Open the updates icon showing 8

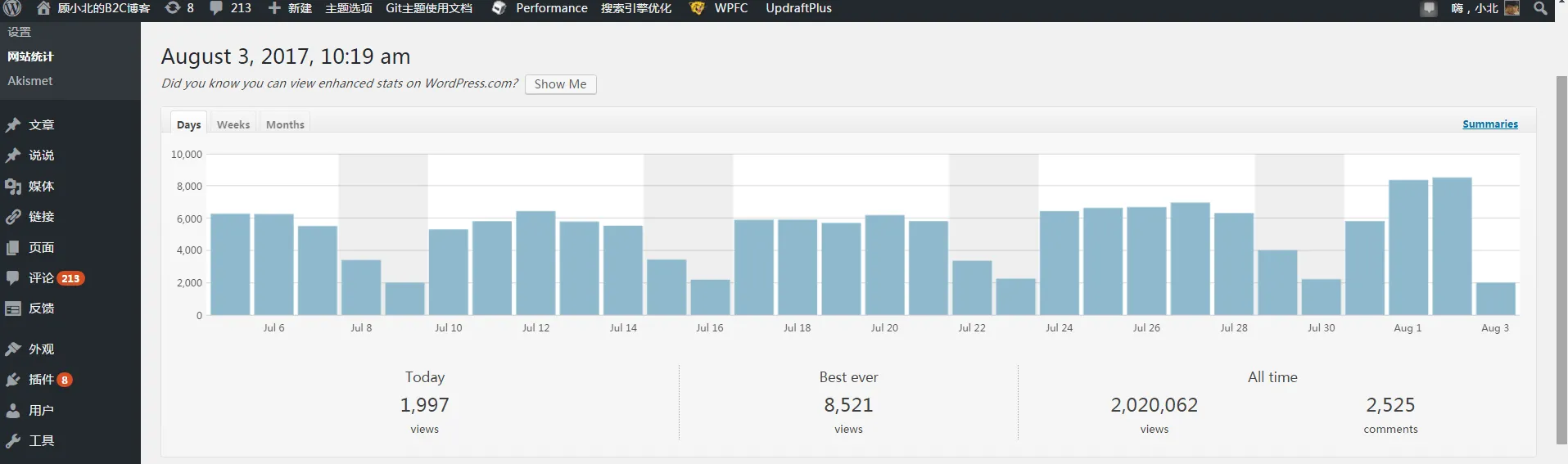coord(173,8)
